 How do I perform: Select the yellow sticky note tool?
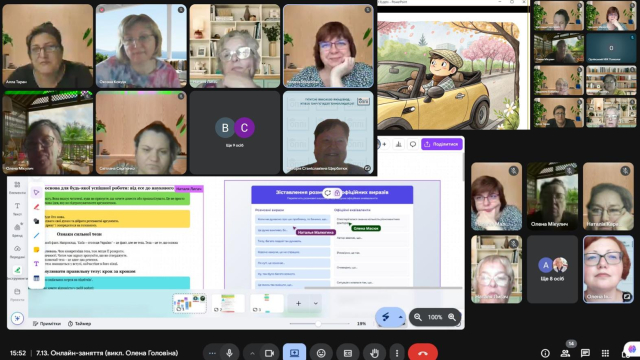pos(36,249)
